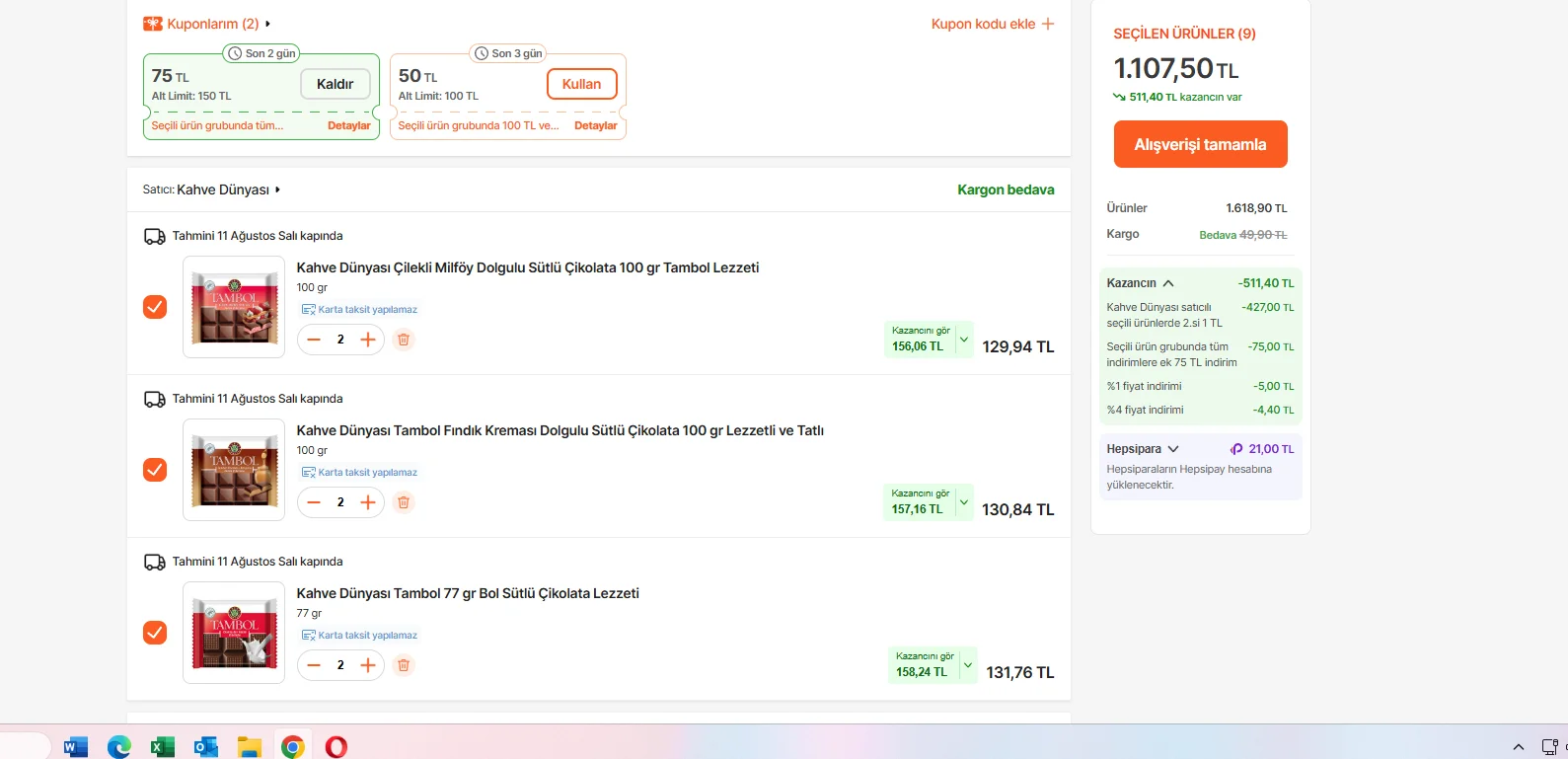Delete Tambol 77 gr chocolate with trash icon
This screenshot has width=1568, height=759.
coord(404,665)
